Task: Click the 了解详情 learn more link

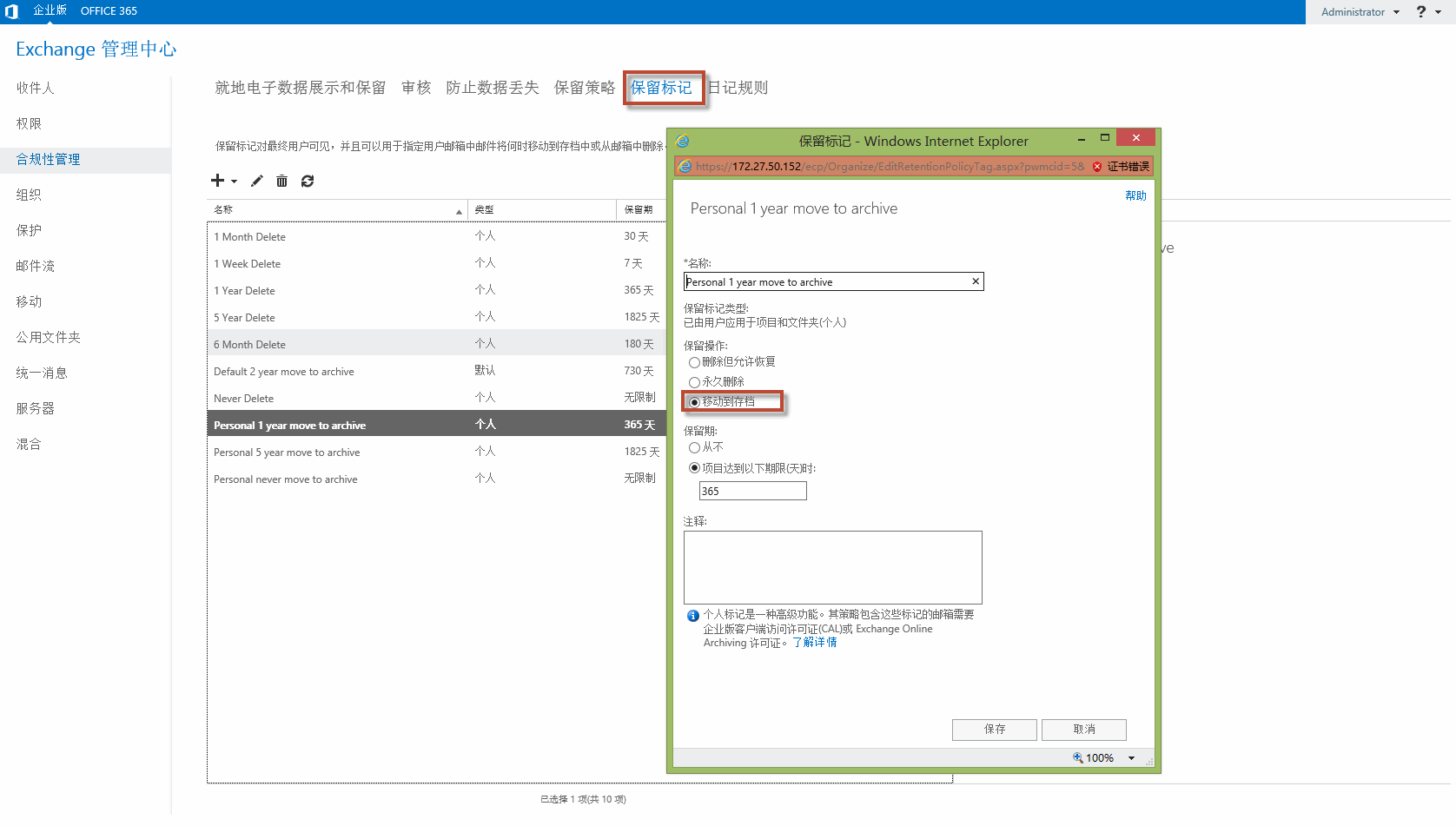Action: (815, 643)
